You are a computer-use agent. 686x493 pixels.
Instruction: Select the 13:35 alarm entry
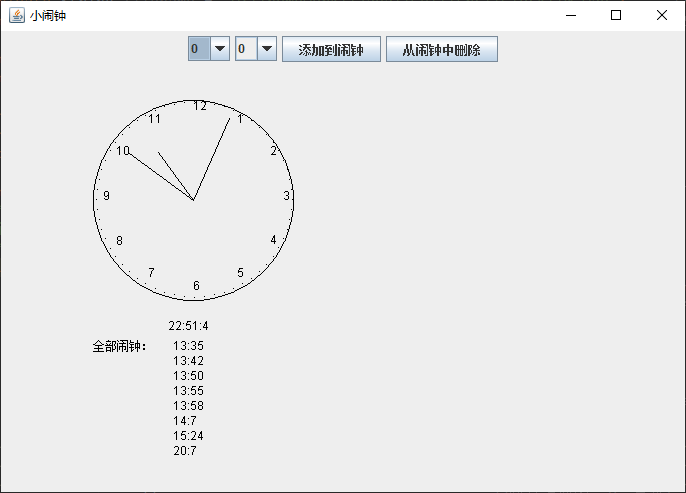188,346
